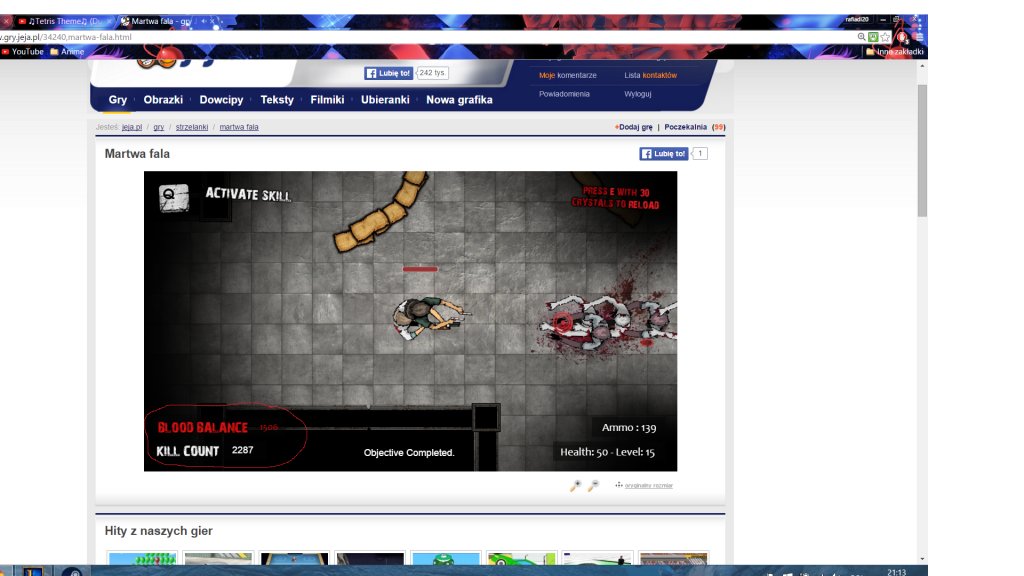Open Powiadomienia link
The height and width of the screenshot is (576, 1024).
pyautogui.click(x=564, y=94)
